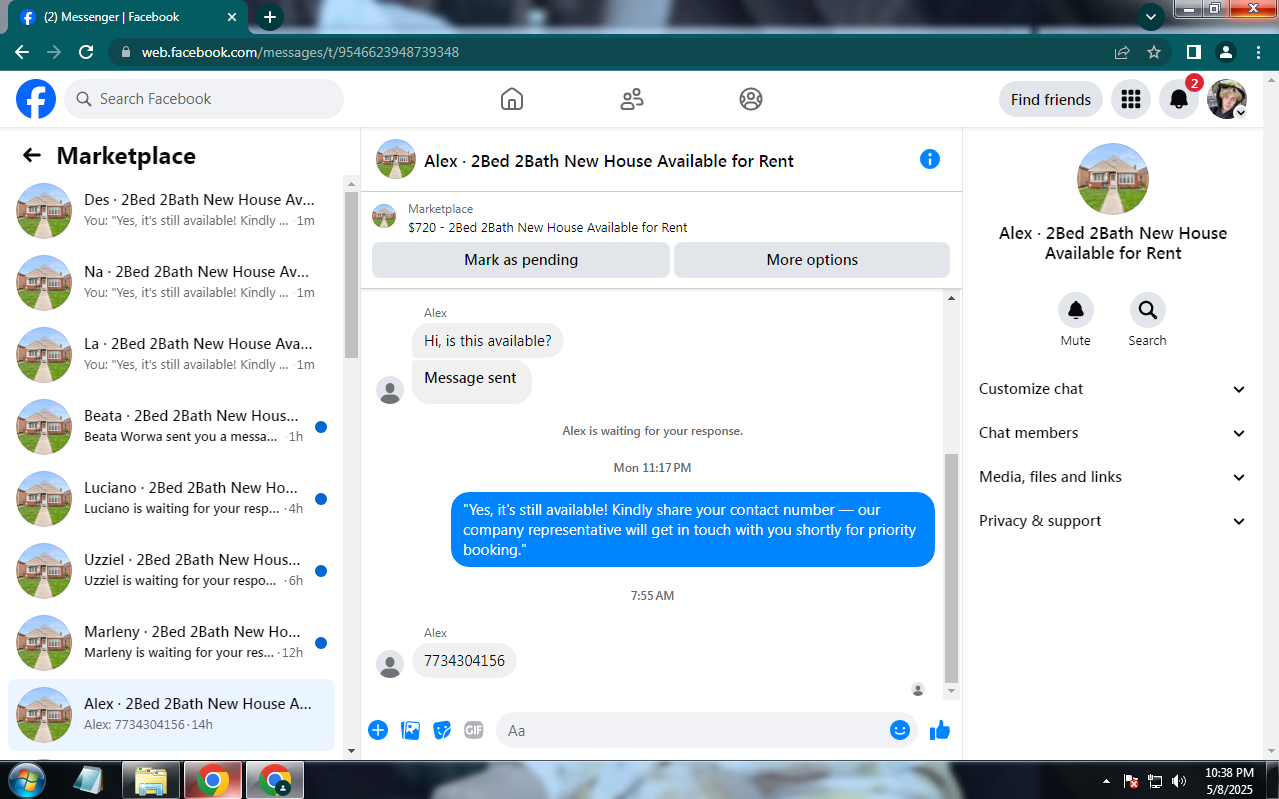Expand Privacy & support section
1279x799 pixels.
pyautogui.click(x=1113, y=521)
